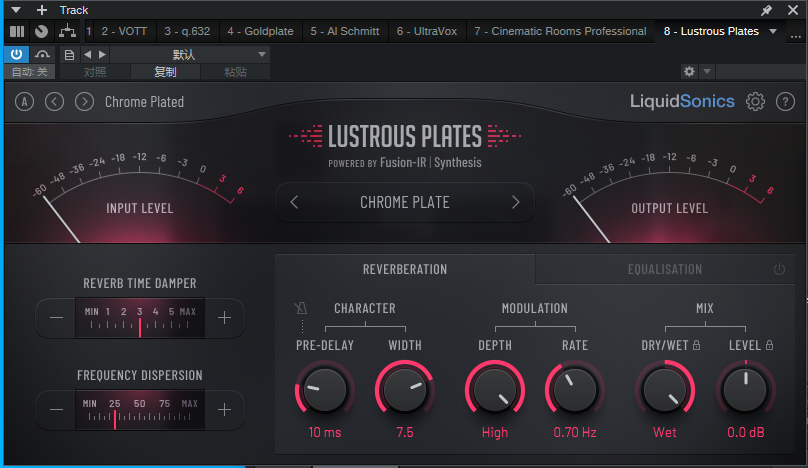The width and height of the screenshot is (808, 468).
Task: Click the Level knob
Action: pyautogui.click(x=746, y=390)
